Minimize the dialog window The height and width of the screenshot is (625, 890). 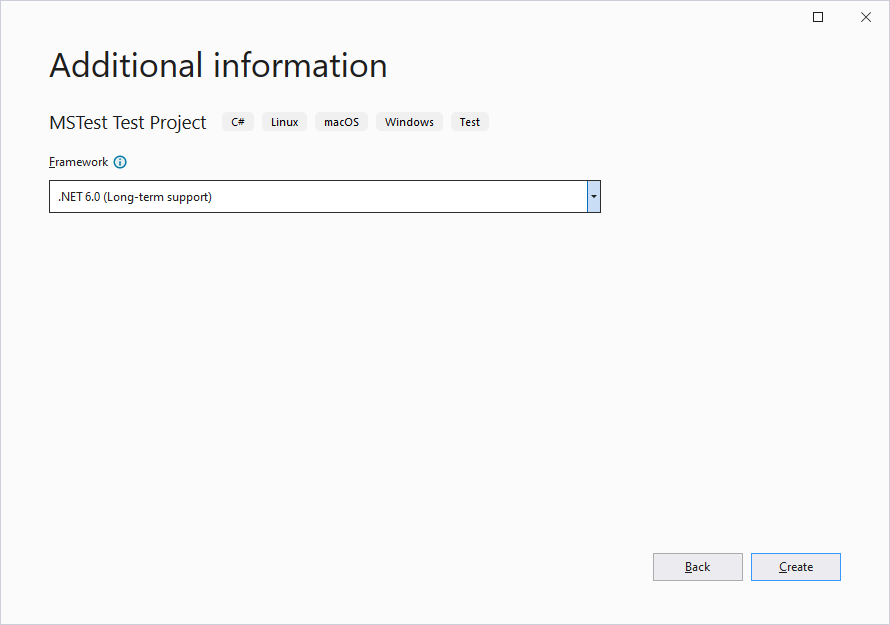click(817, 17)
